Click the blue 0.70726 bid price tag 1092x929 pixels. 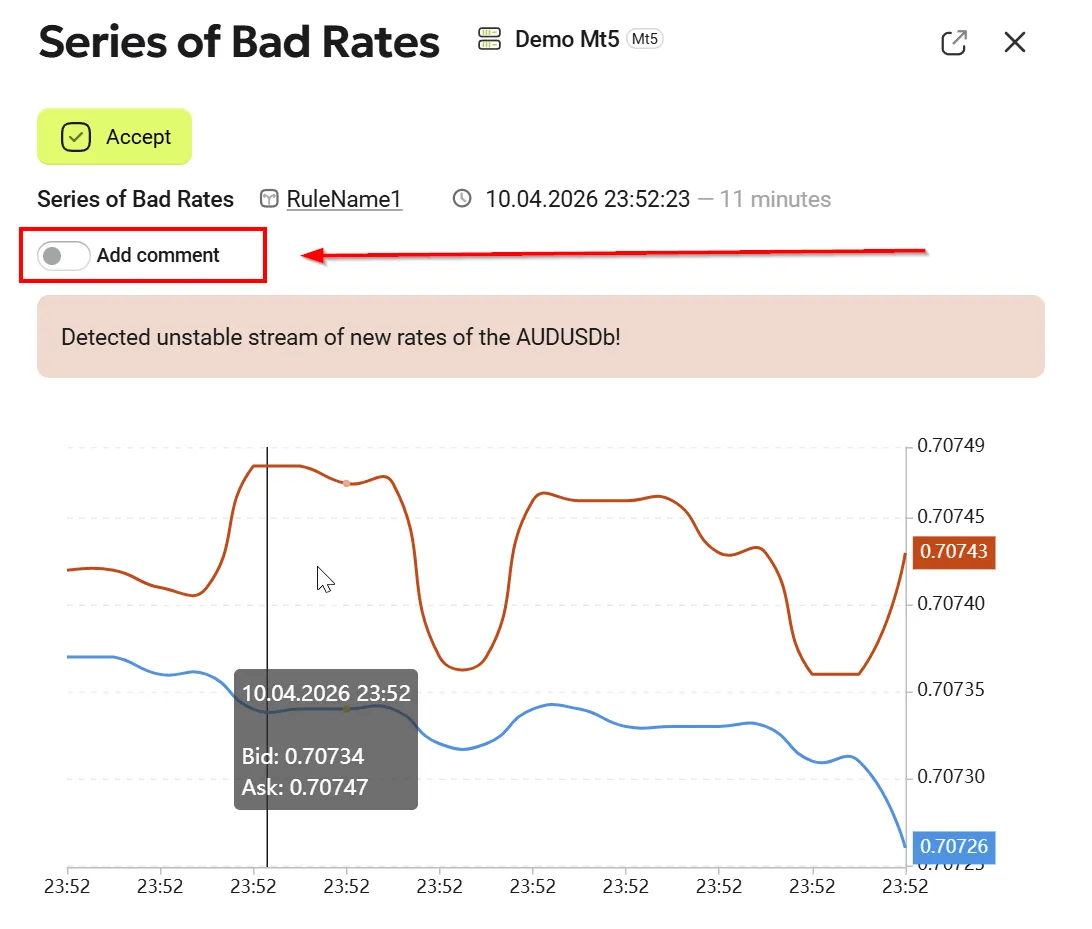click(x=954, y=847)
